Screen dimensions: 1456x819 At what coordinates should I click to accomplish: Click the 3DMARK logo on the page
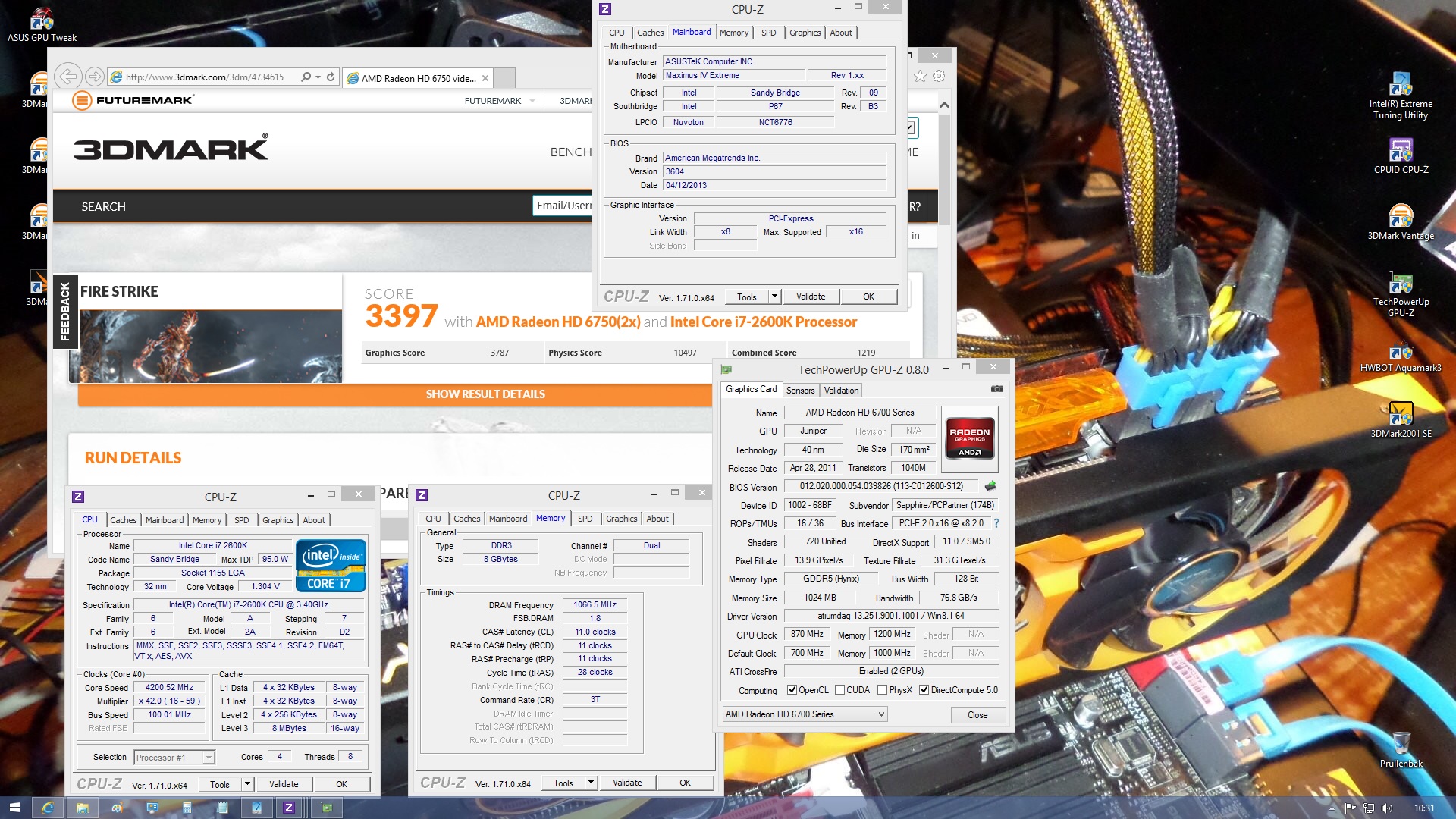[171, 148]
